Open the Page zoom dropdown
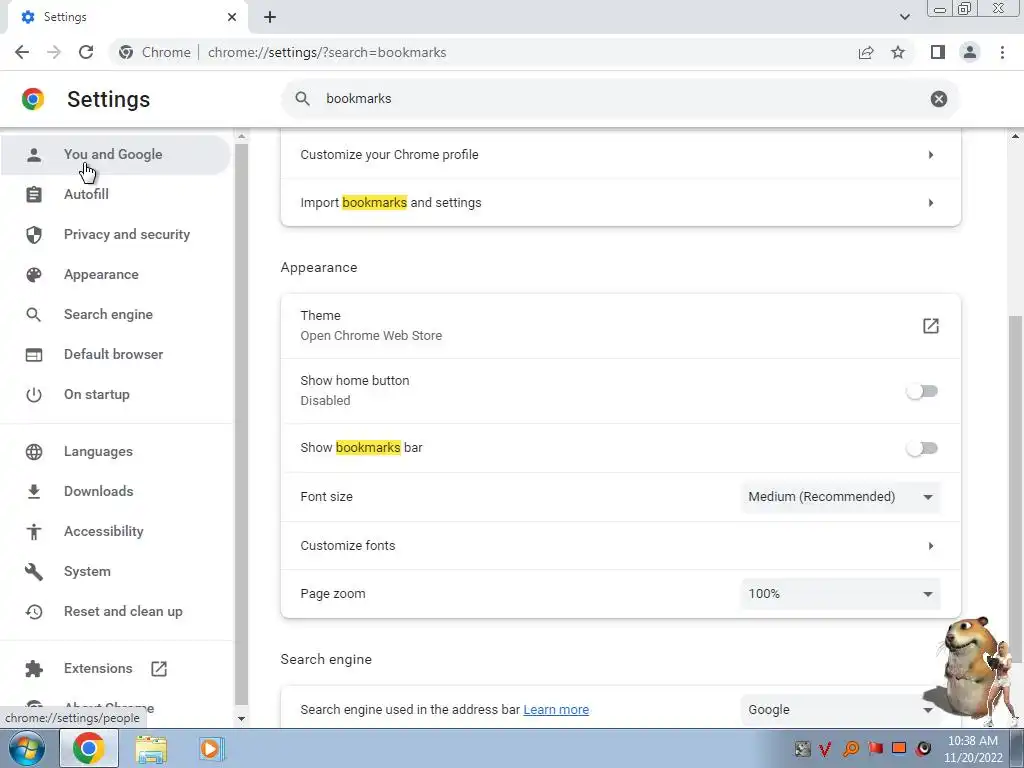Viewport: 1024px width, 768px height. coord(840,594)
